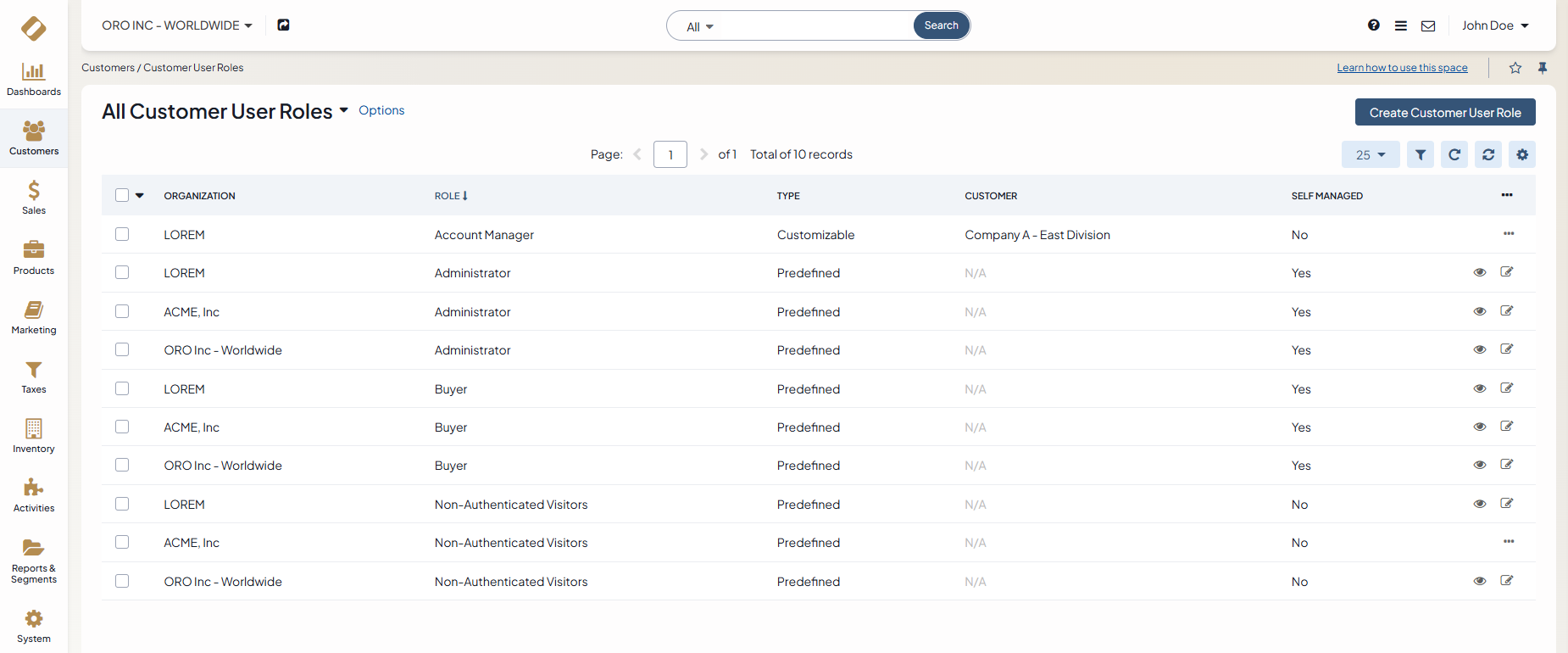The image size is (1568, 653).
Task: Open the Sales menu in sidebar
Action: 34,197
